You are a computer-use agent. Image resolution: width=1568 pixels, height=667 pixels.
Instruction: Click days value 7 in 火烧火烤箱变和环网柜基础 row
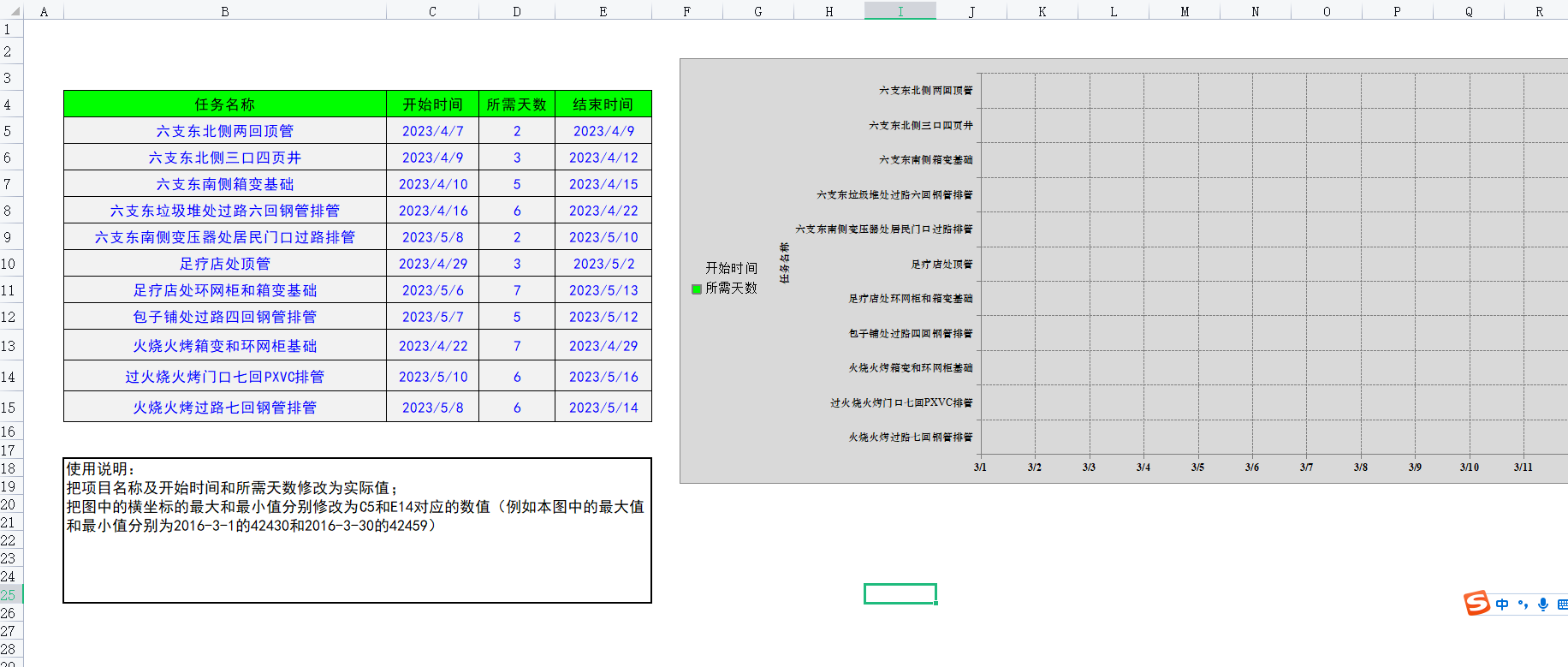(517, 346)
